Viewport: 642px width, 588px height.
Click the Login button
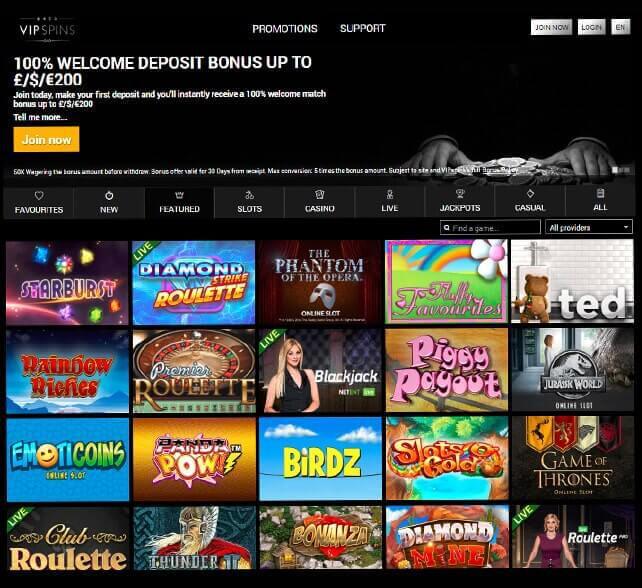[x=591, y=27]
